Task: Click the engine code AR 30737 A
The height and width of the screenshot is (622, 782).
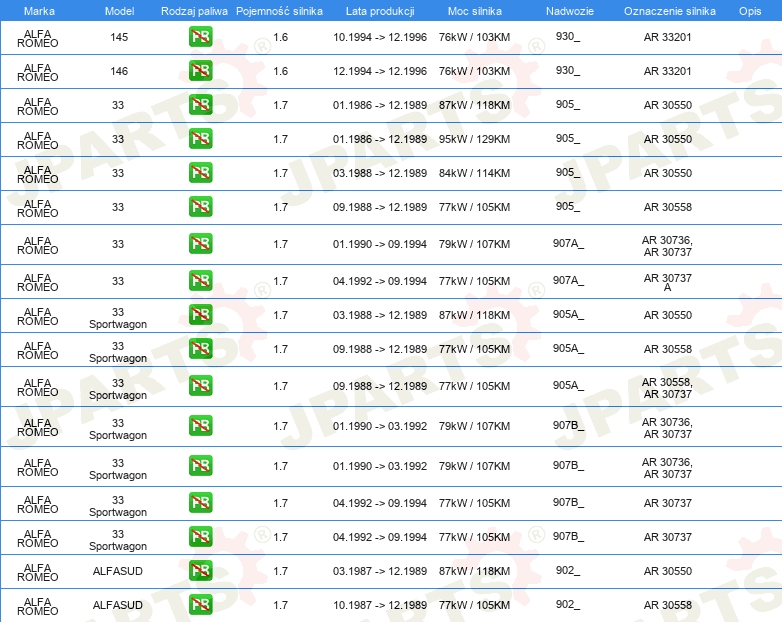Action: (x=667, y=282)
